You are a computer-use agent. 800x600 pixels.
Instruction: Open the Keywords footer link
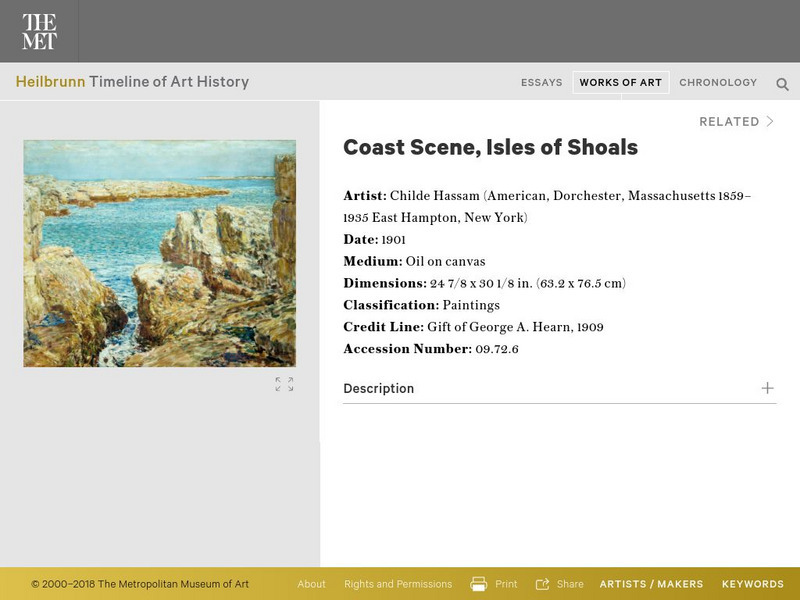(x=753, y=584)
